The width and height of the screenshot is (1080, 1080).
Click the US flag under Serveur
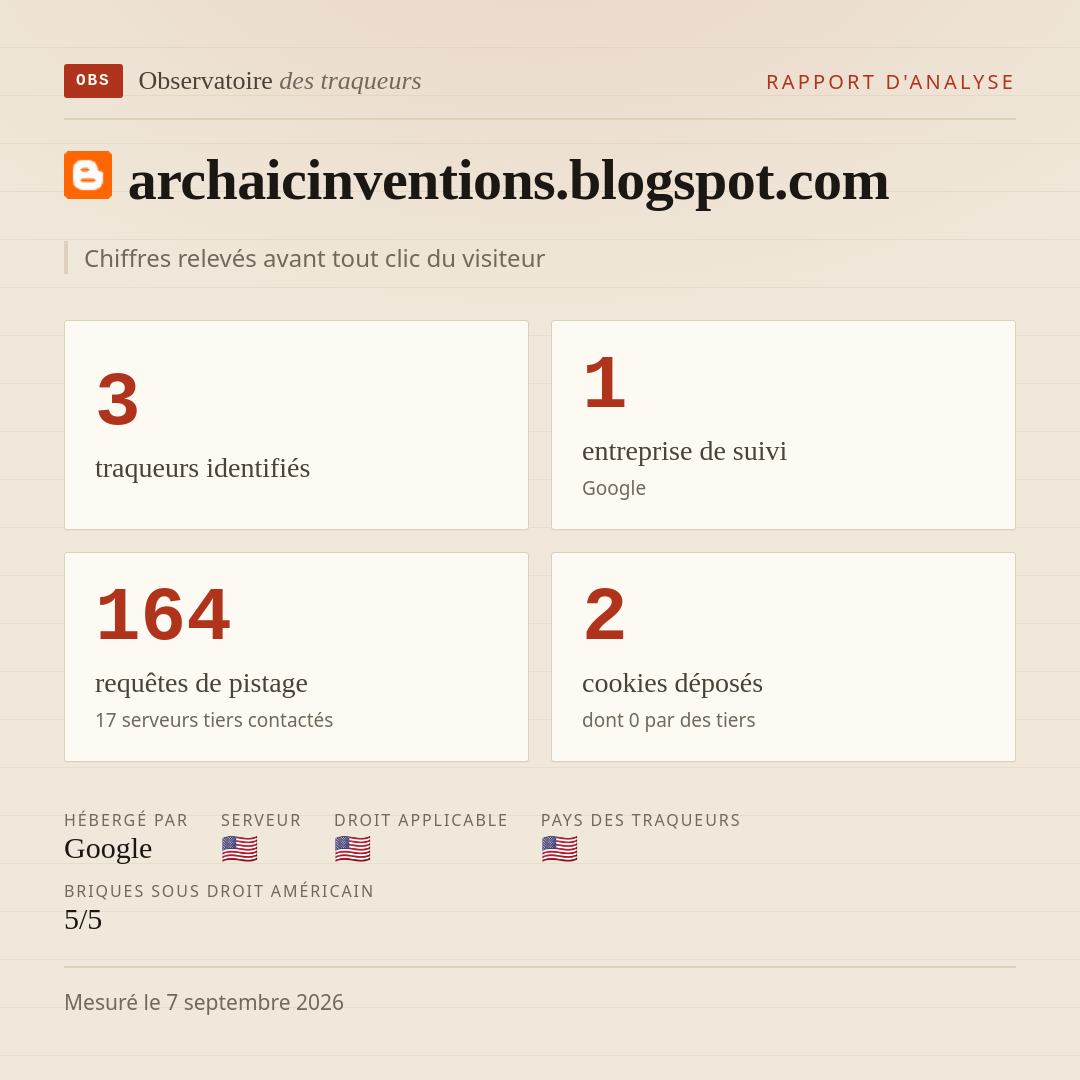[x=240, y=849]
